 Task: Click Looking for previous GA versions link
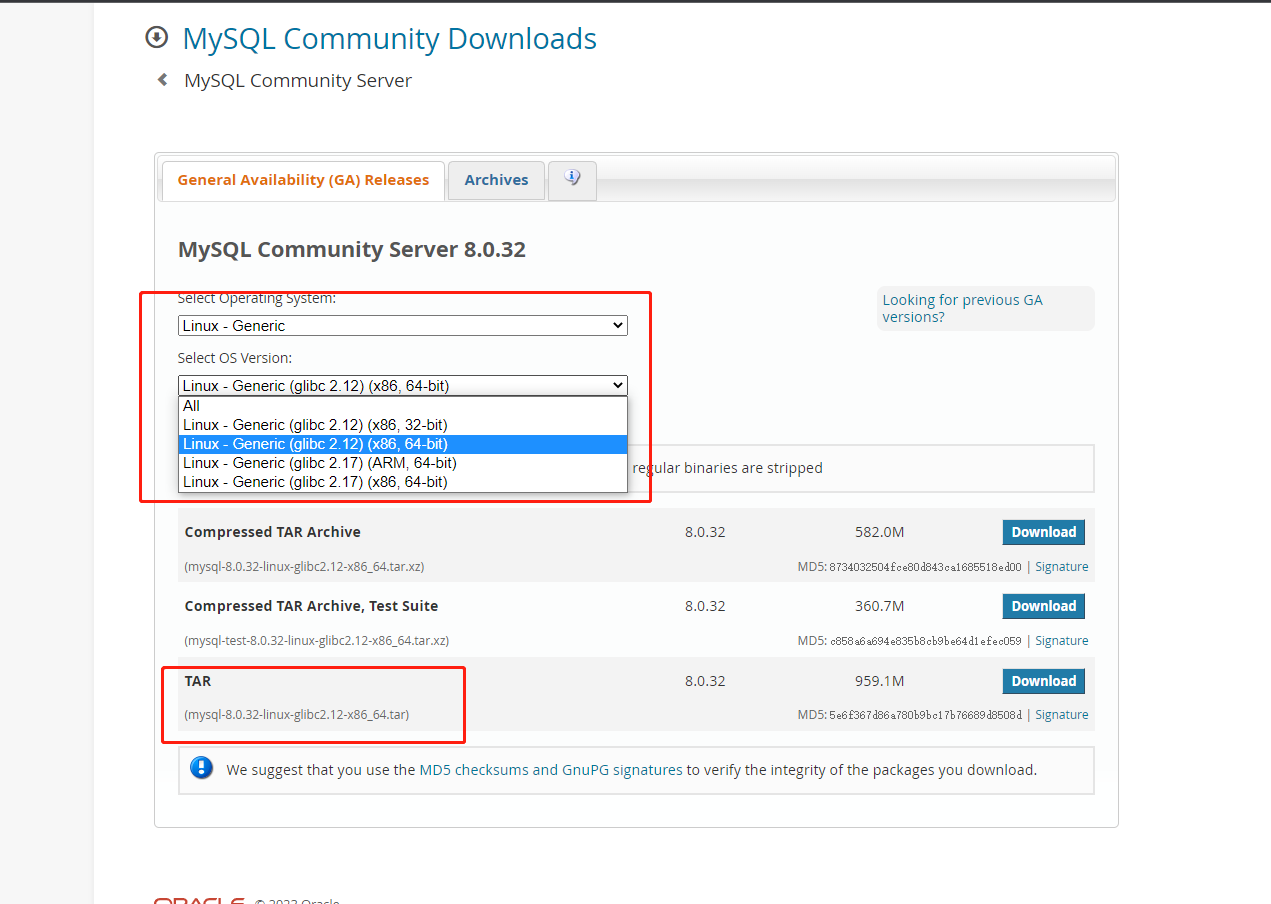point(962,308)
